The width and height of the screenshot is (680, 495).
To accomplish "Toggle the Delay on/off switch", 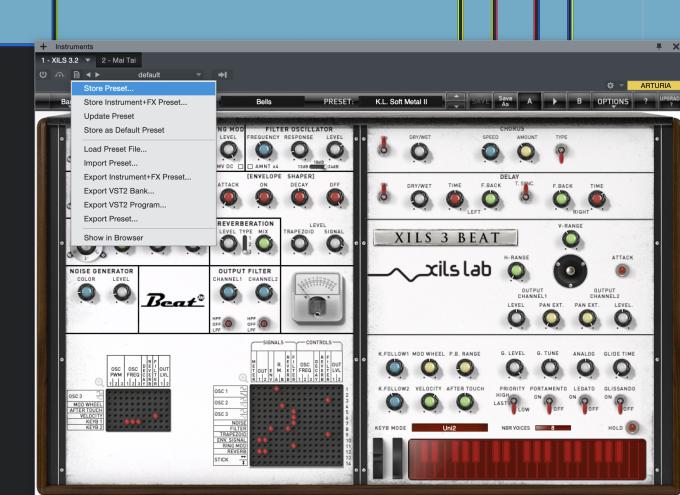I will click(x=383, y=192).
